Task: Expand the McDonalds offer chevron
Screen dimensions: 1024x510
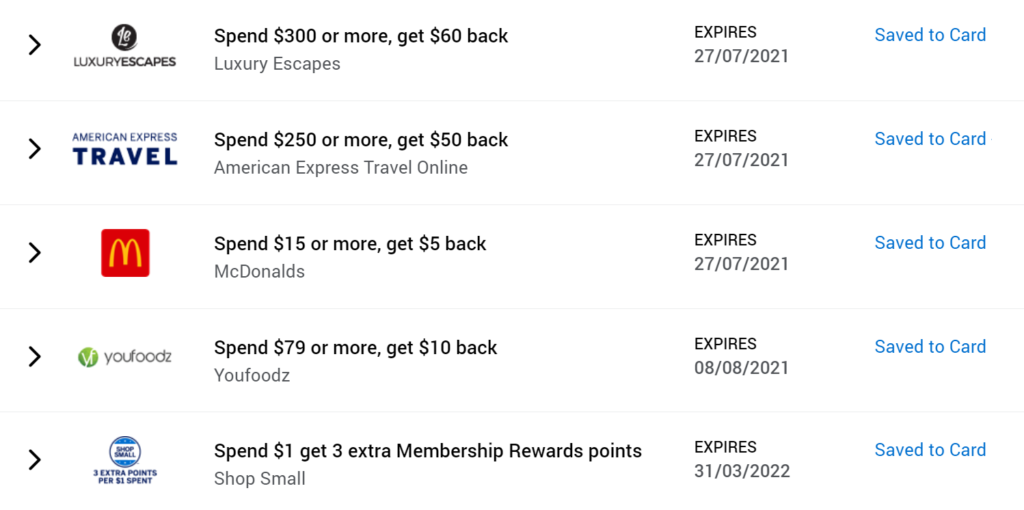Action: [35, 253]
